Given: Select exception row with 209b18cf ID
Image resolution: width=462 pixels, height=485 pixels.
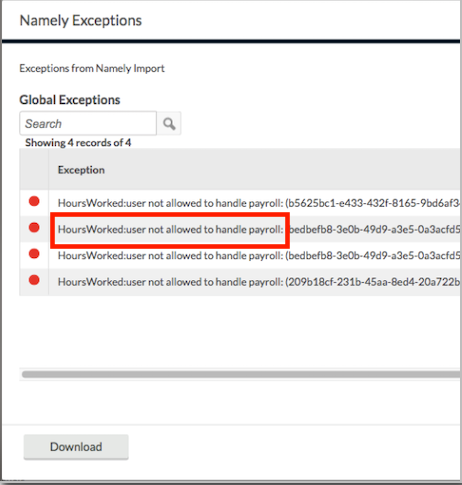Looking at the screenshot, I should (x=240, y=282).
